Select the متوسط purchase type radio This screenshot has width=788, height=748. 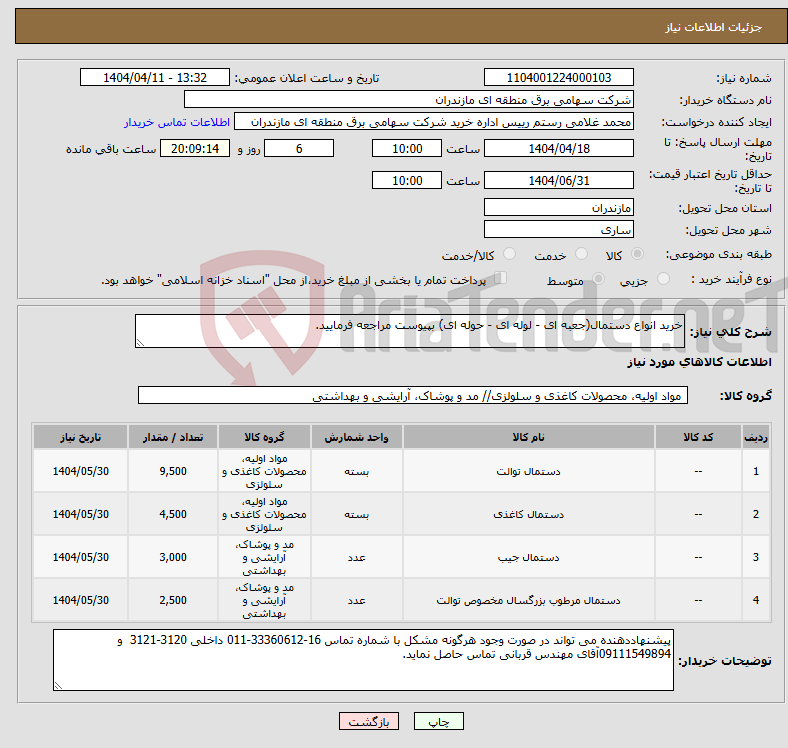pos(598,278)
